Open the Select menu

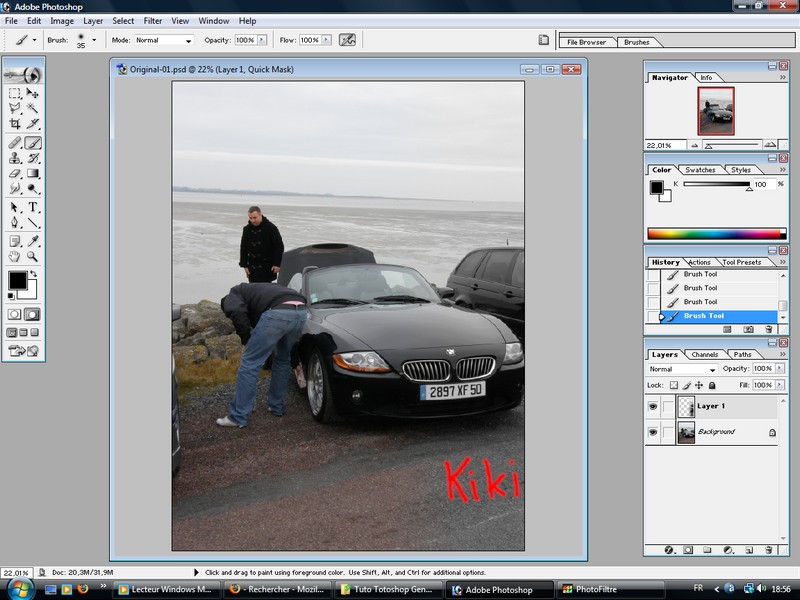coord(123,21)
